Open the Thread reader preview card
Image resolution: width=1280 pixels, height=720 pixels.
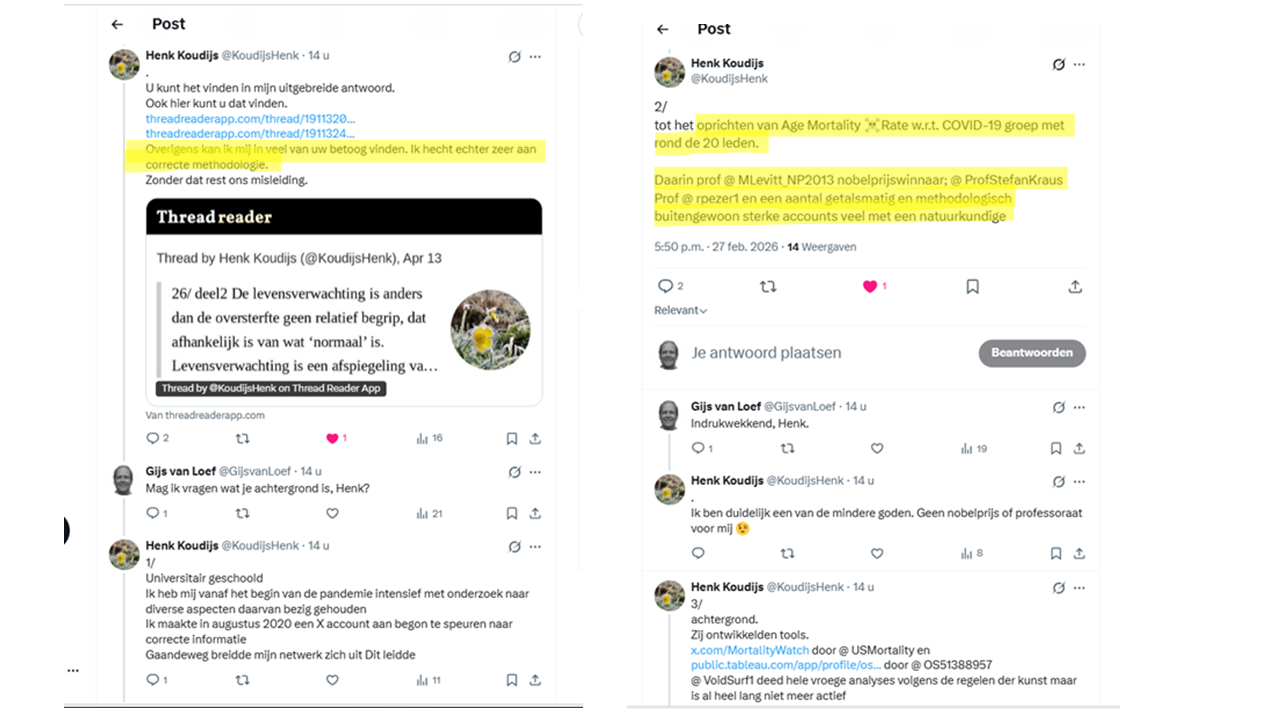344,300
